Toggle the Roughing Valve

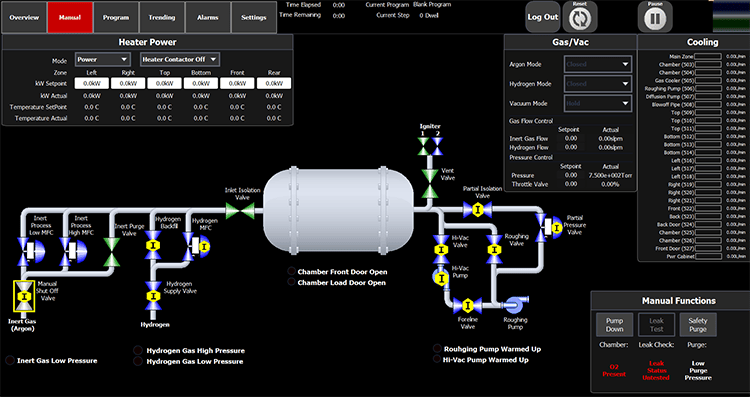point(494,250)
